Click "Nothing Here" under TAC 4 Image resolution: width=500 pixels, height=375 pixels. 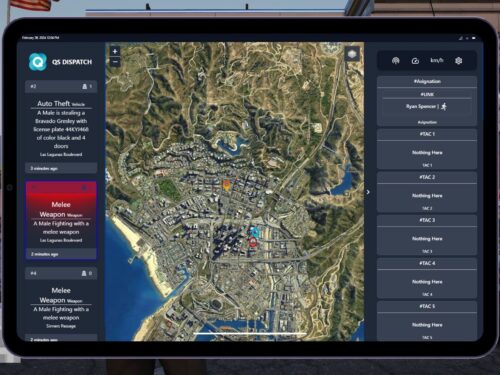click(427, 282)
